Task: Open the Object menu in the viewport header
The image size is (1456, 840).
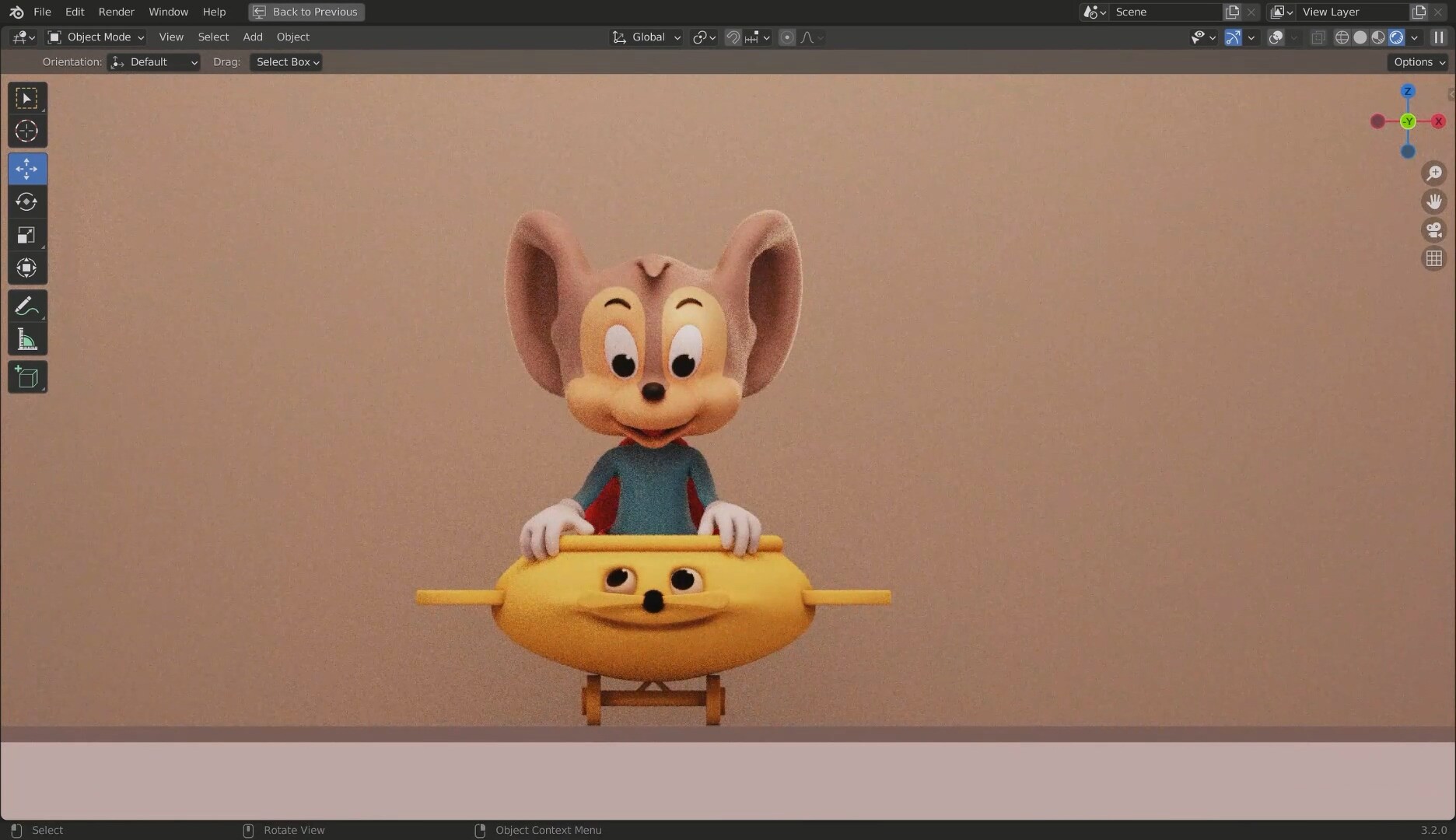Action: [292, 37]
